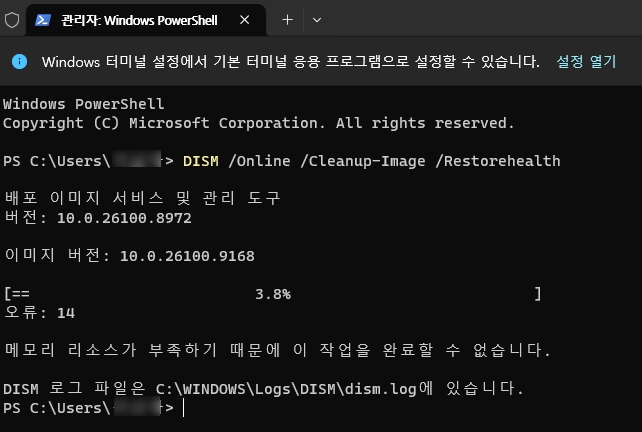This screenshot has width=642, height=432.
Task: Click the version text 10.0.26100.8972
Action: (x=124, y=218)
